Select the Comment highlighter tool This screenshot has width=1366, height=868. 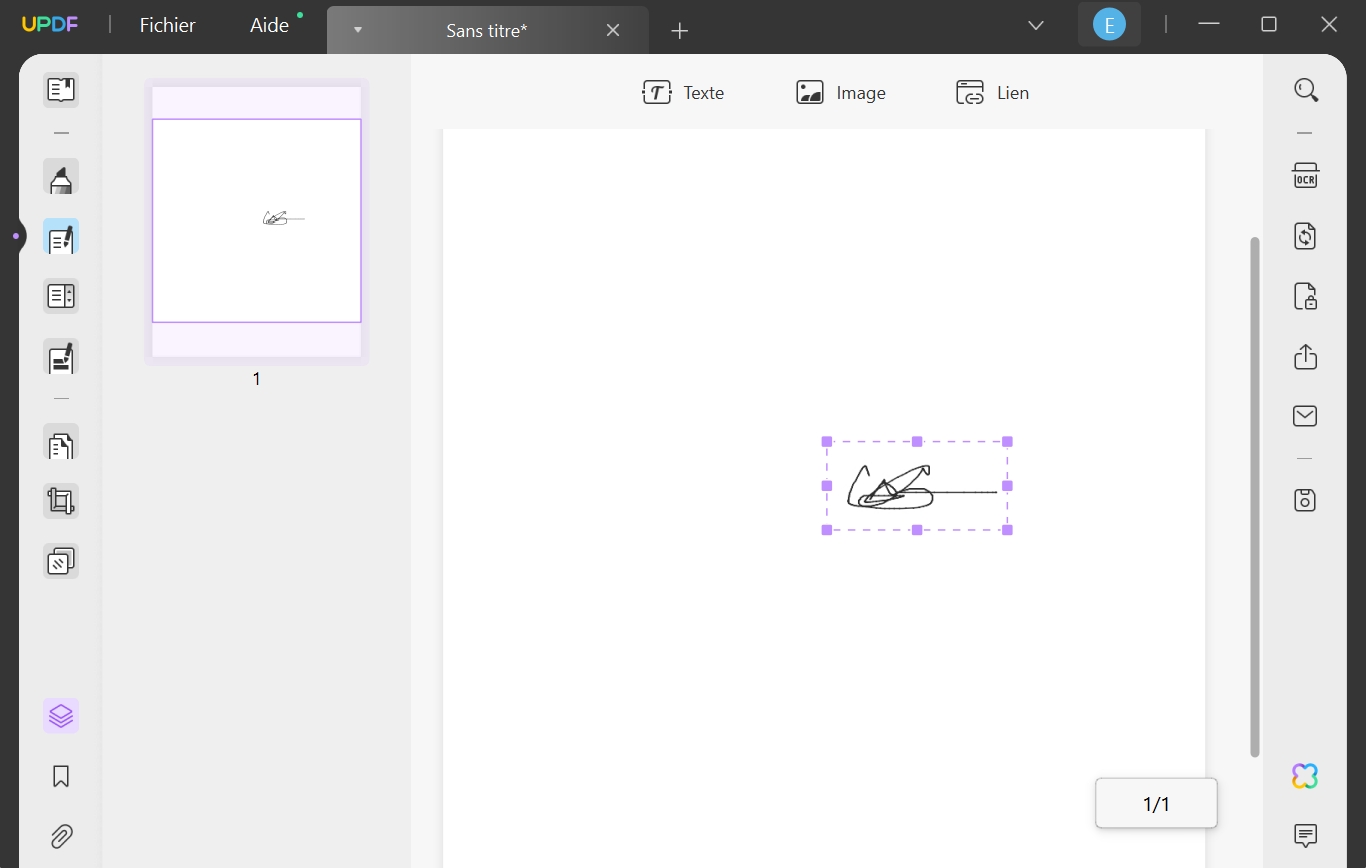(60, 177)
